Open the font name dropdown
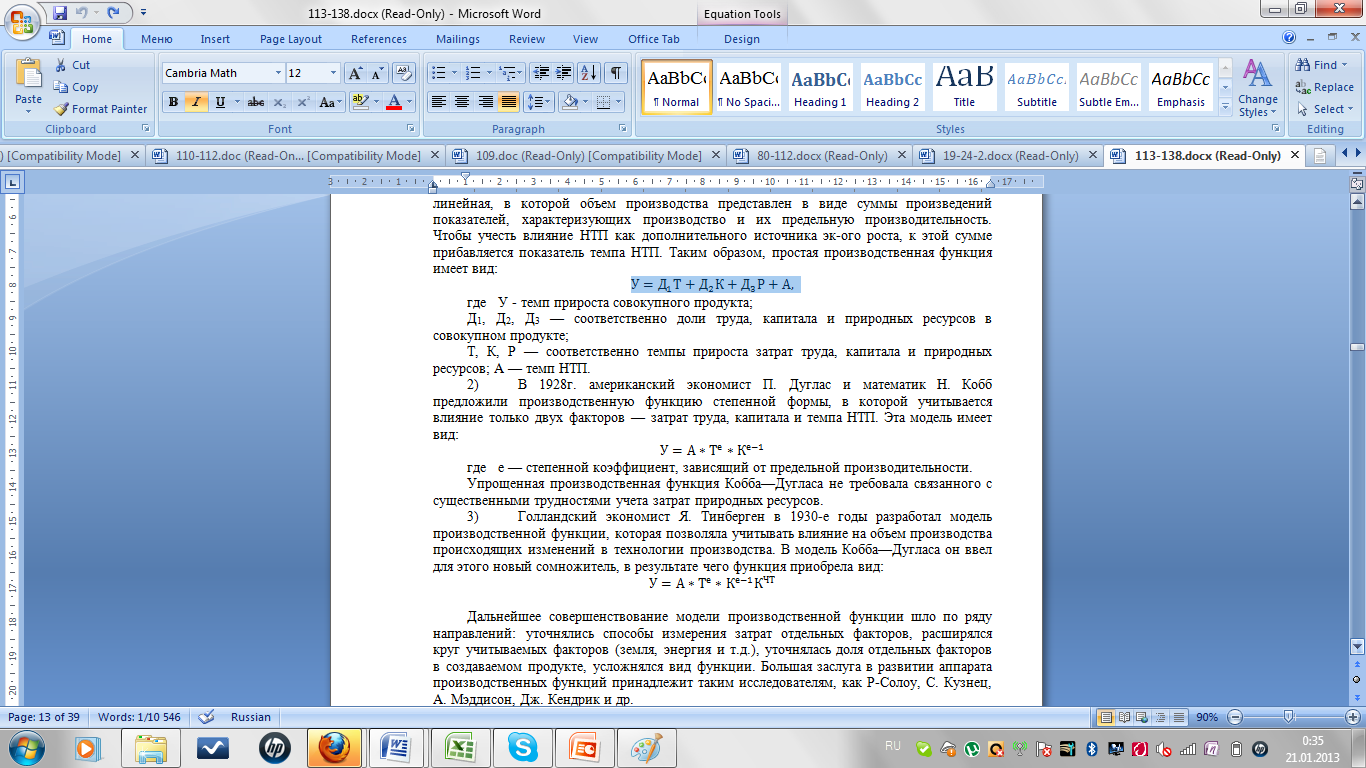The height and width of the screenshot is (768, 1366). [x=278, y=73]
